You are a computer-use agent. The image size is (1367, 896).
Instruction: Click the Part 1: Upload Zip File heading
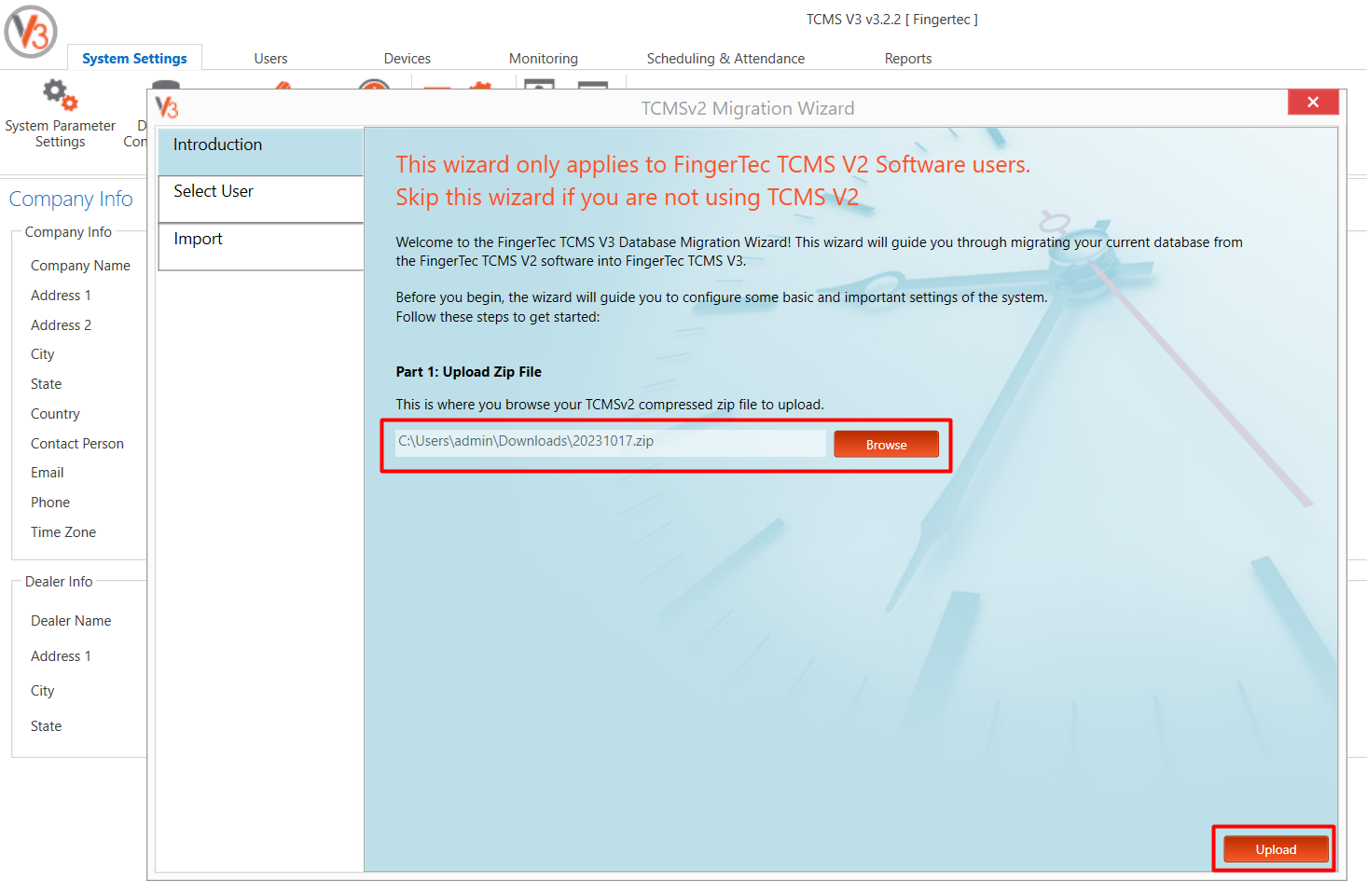coord(468,372)
